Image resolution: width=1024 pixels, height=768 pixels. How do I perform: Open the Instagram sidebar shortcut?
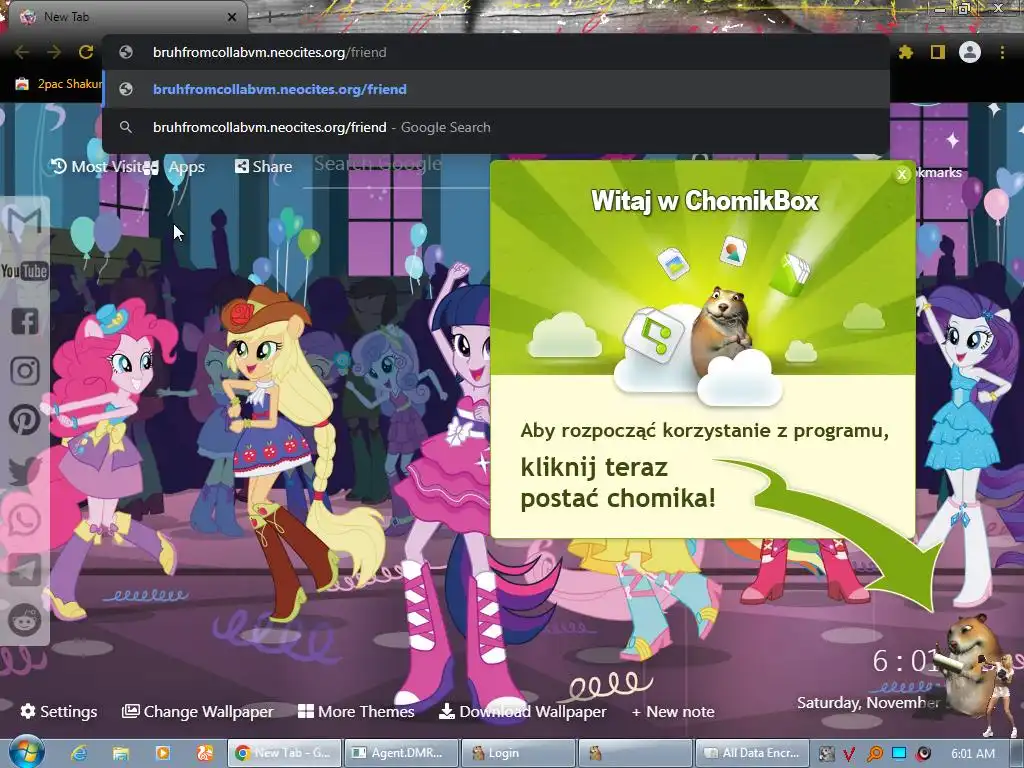click(25, 371)
